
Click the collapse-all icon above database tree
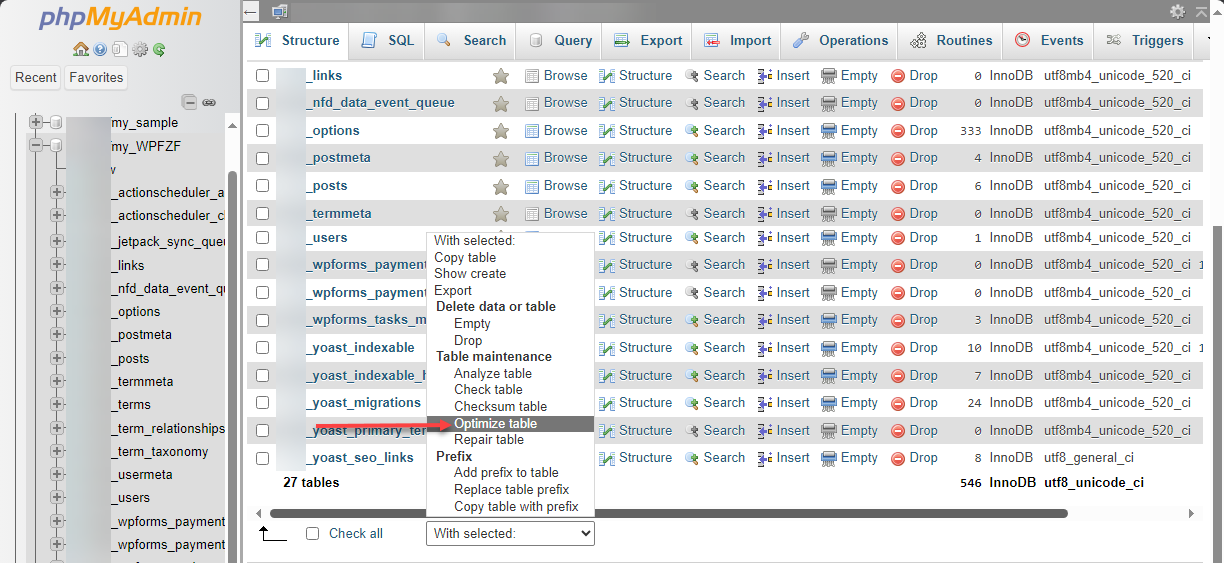click(x=189, y=102)
